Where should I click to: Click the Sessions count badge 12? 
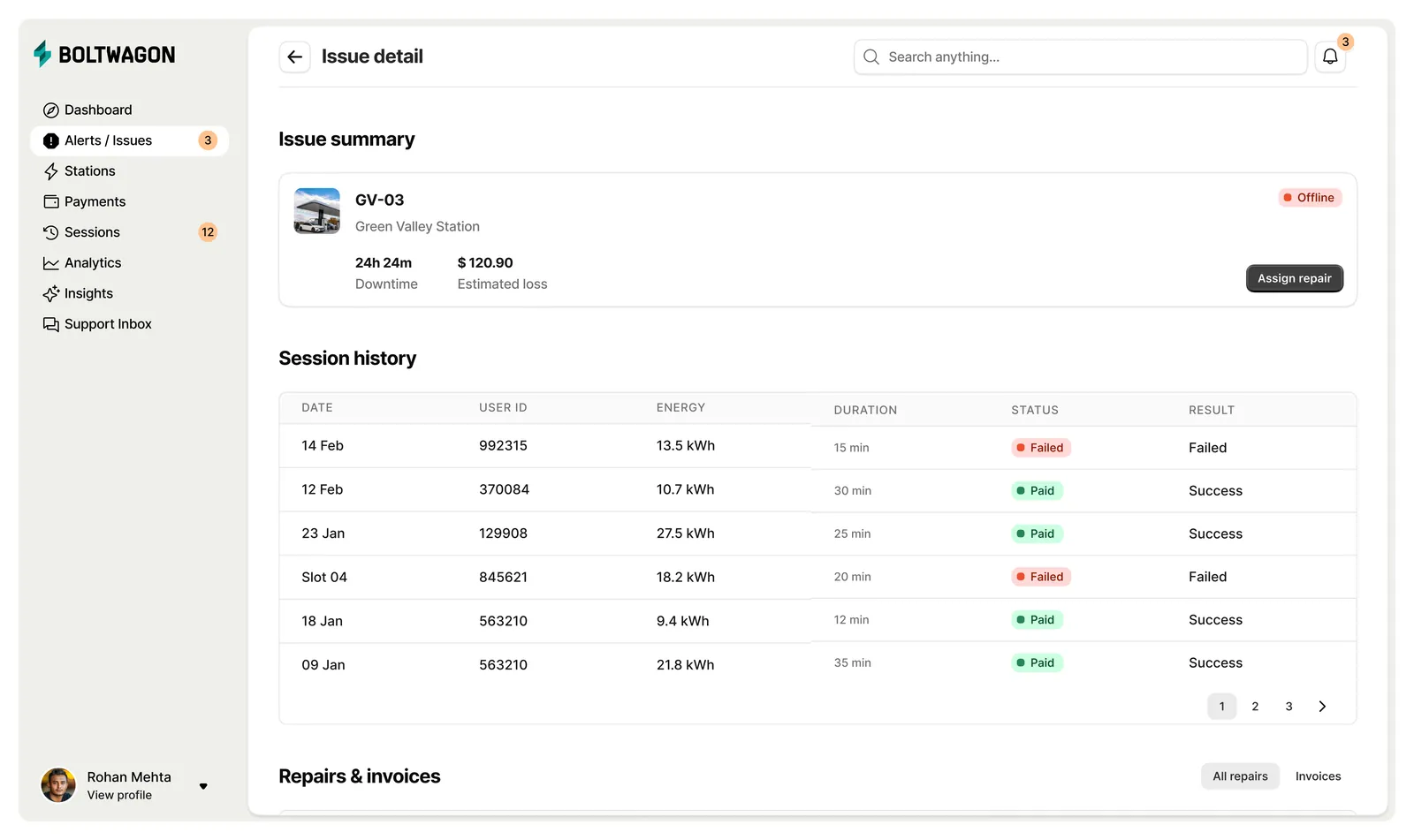tap(208, 233)
